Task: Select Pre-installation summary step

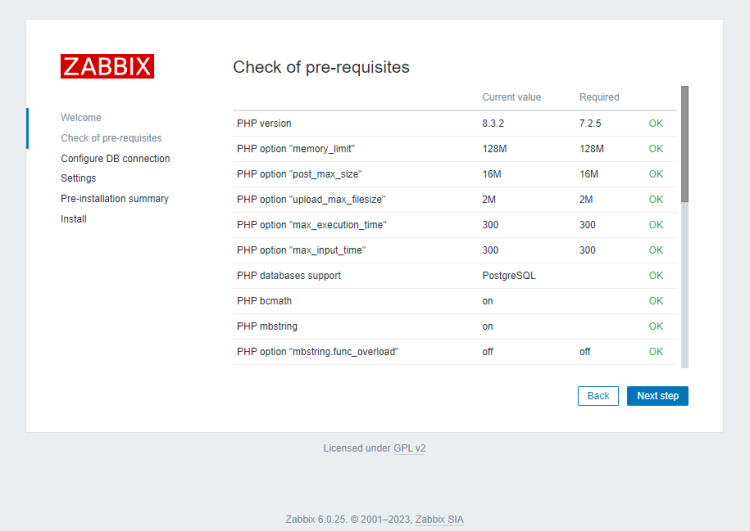Action: click(114, 198)
